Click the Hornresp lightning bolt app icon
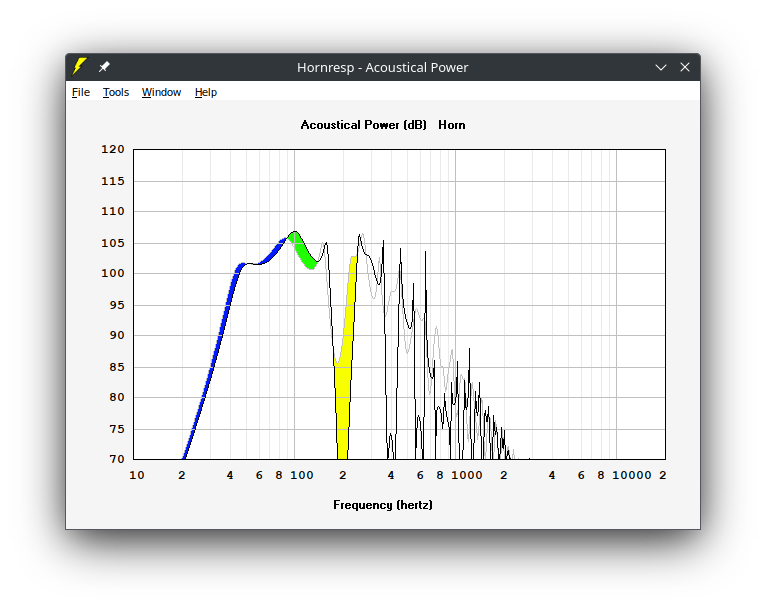This screenshot has height=608, width=767. [79, 67]
